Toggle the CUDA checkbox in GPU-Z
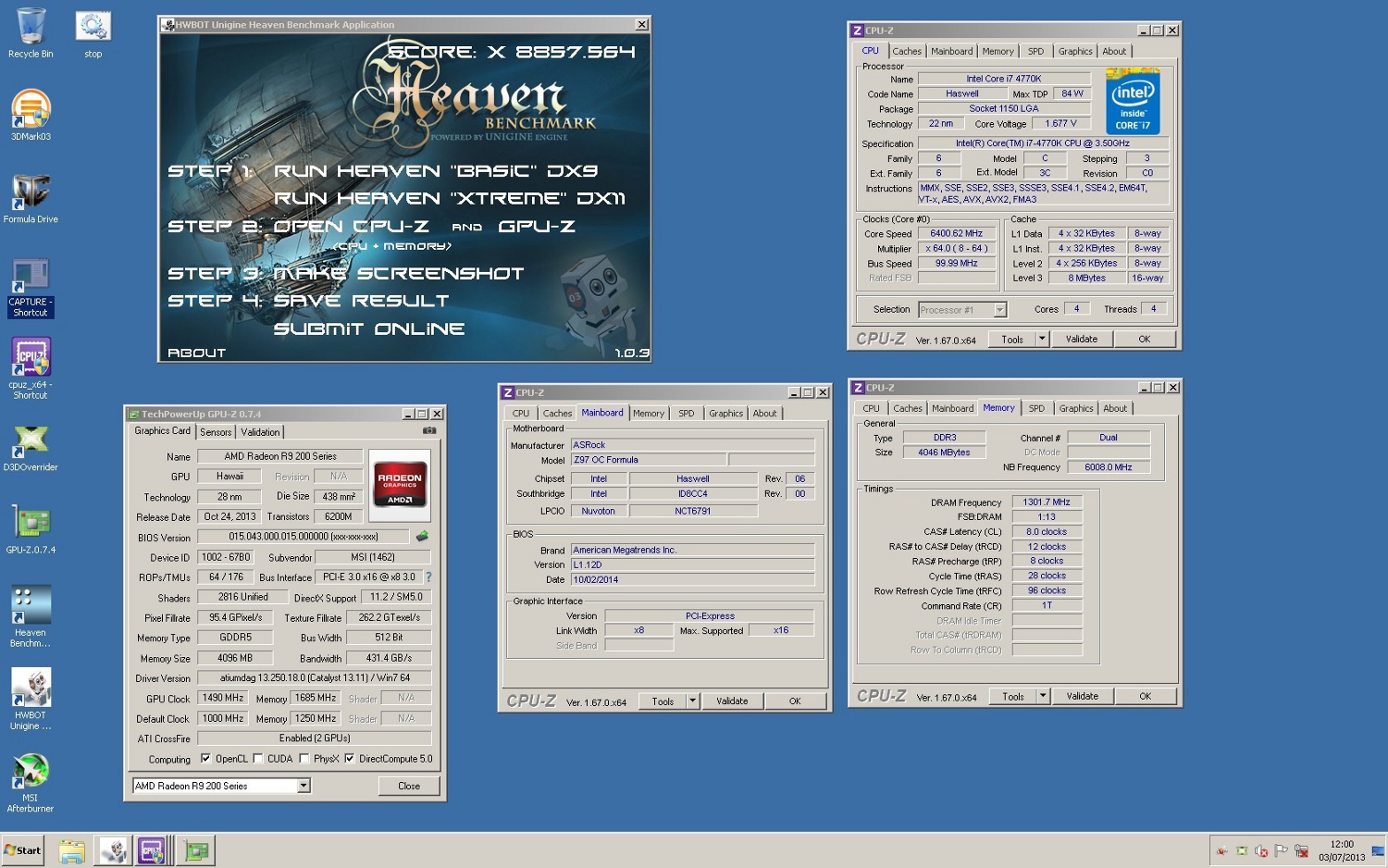The height and width of the screenshot is (868, 1388). point(257,759)
